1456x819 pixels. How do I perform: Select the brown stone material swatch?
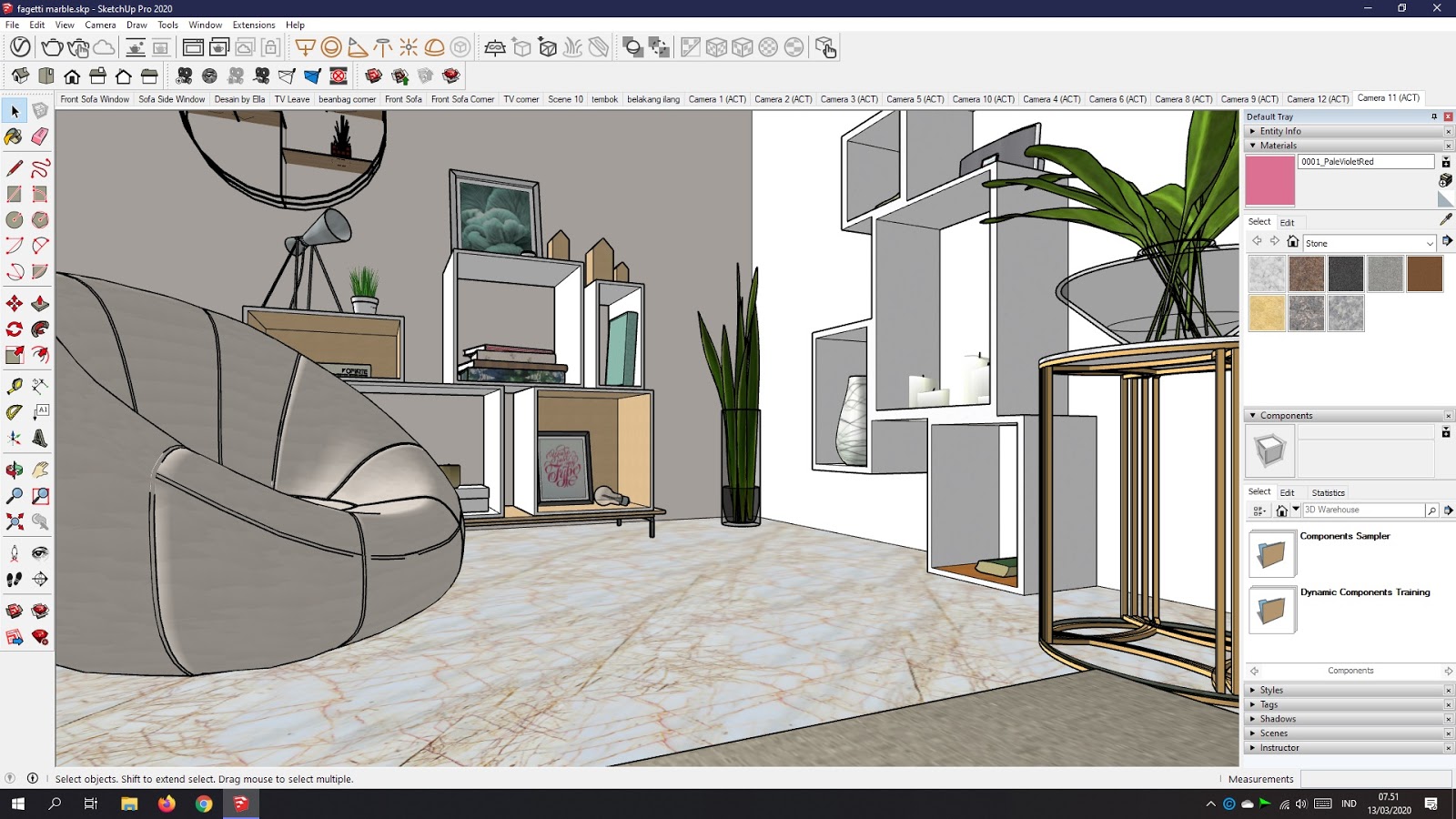tap(1424, 274)
